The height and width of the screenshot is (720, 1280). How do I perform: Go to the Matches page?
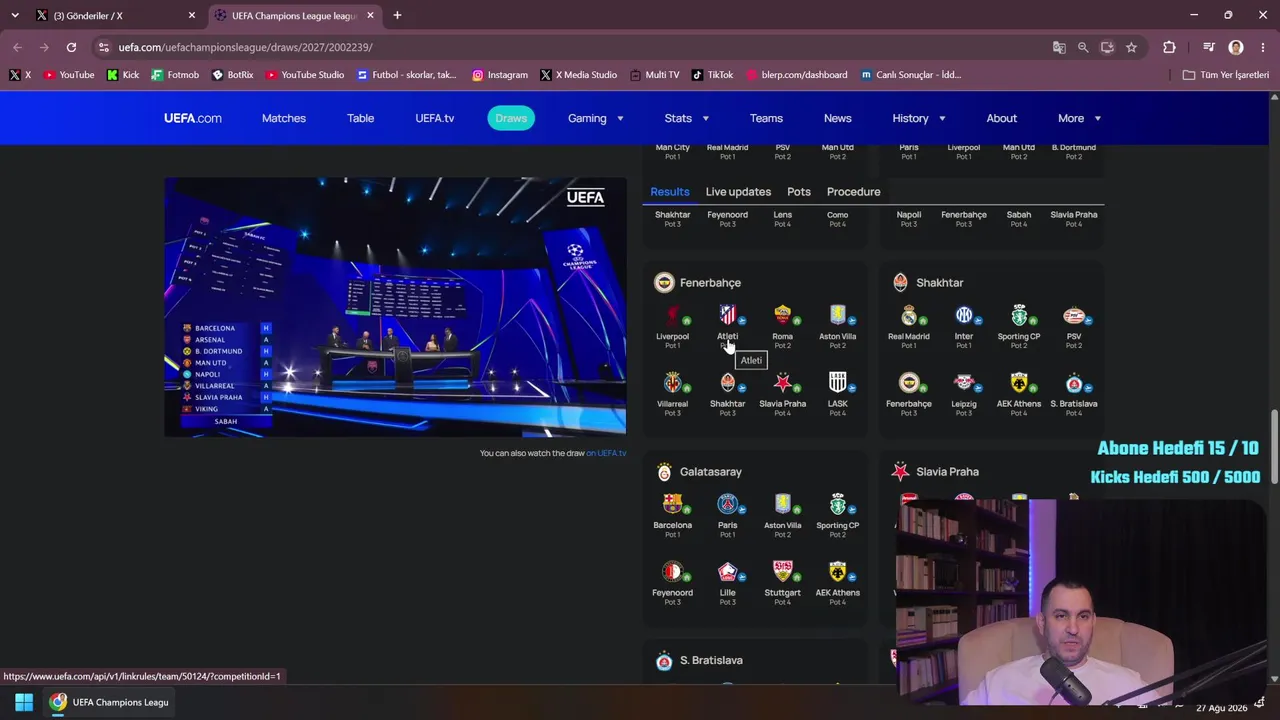click(x=284, y=118)
